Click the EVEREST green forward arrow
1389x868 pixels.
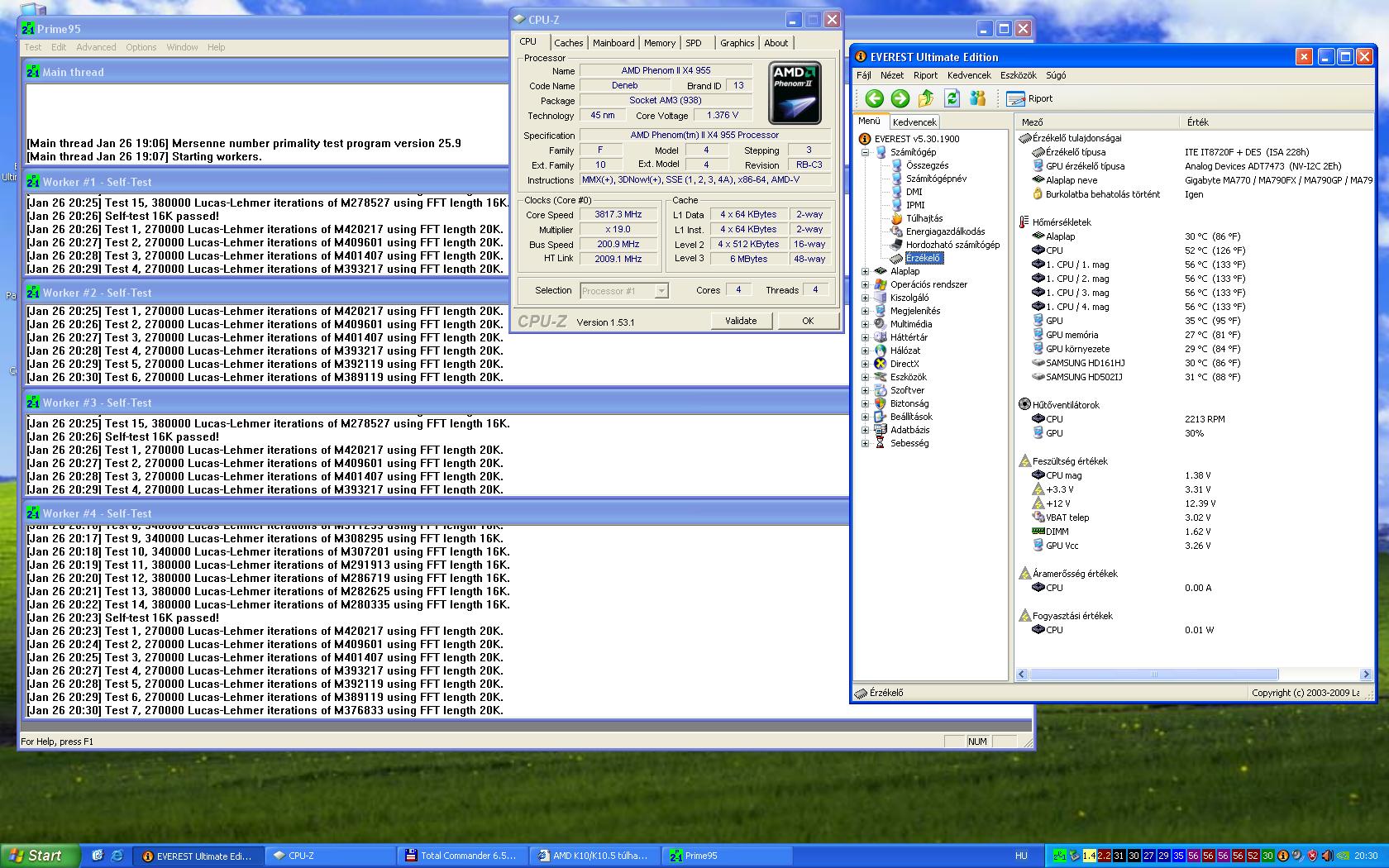(900, 98)
